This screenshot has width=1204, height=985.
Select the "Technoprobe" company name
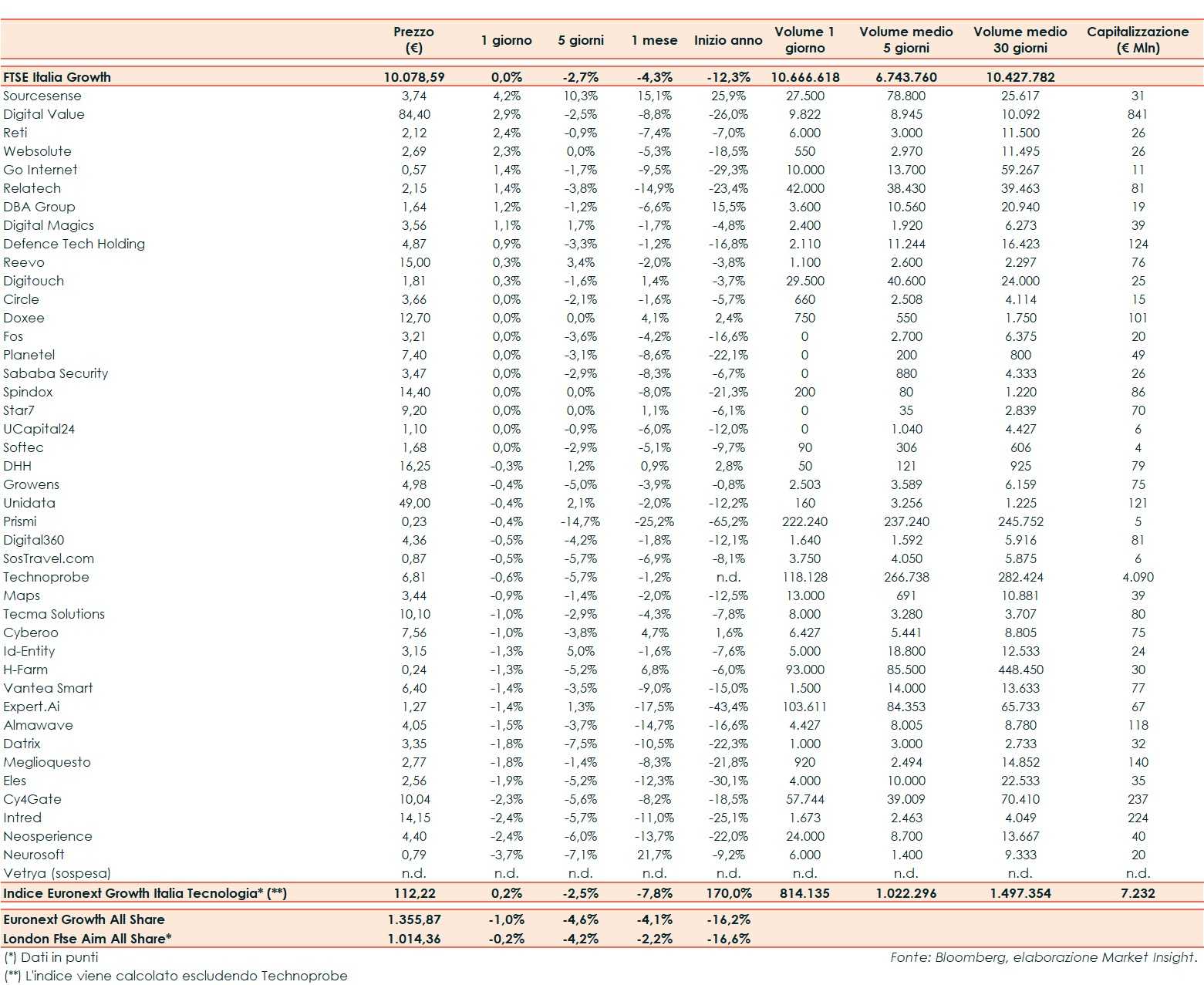pyautogui.click(x=46, y=577)
